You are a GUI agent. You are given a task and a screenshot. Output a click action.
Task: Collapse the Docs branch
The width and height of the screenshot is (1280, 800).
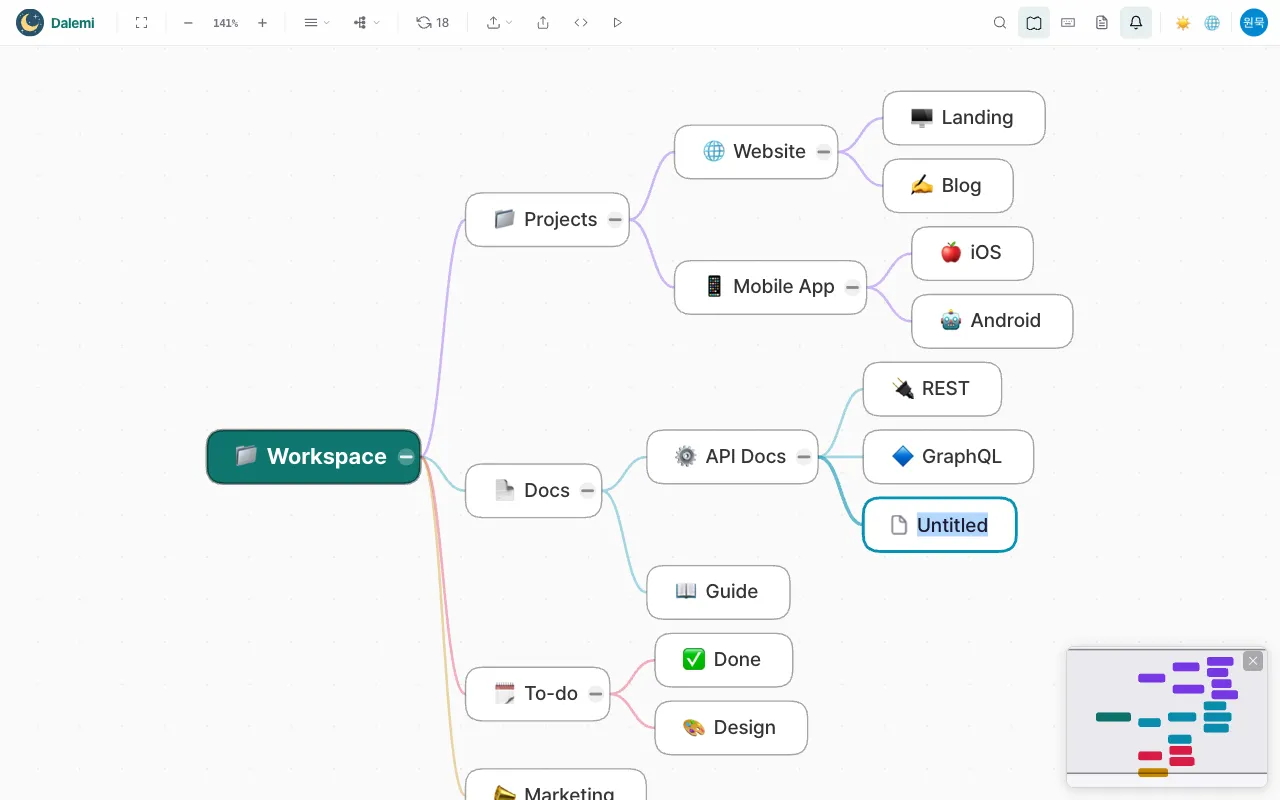[x=587, y=491]
